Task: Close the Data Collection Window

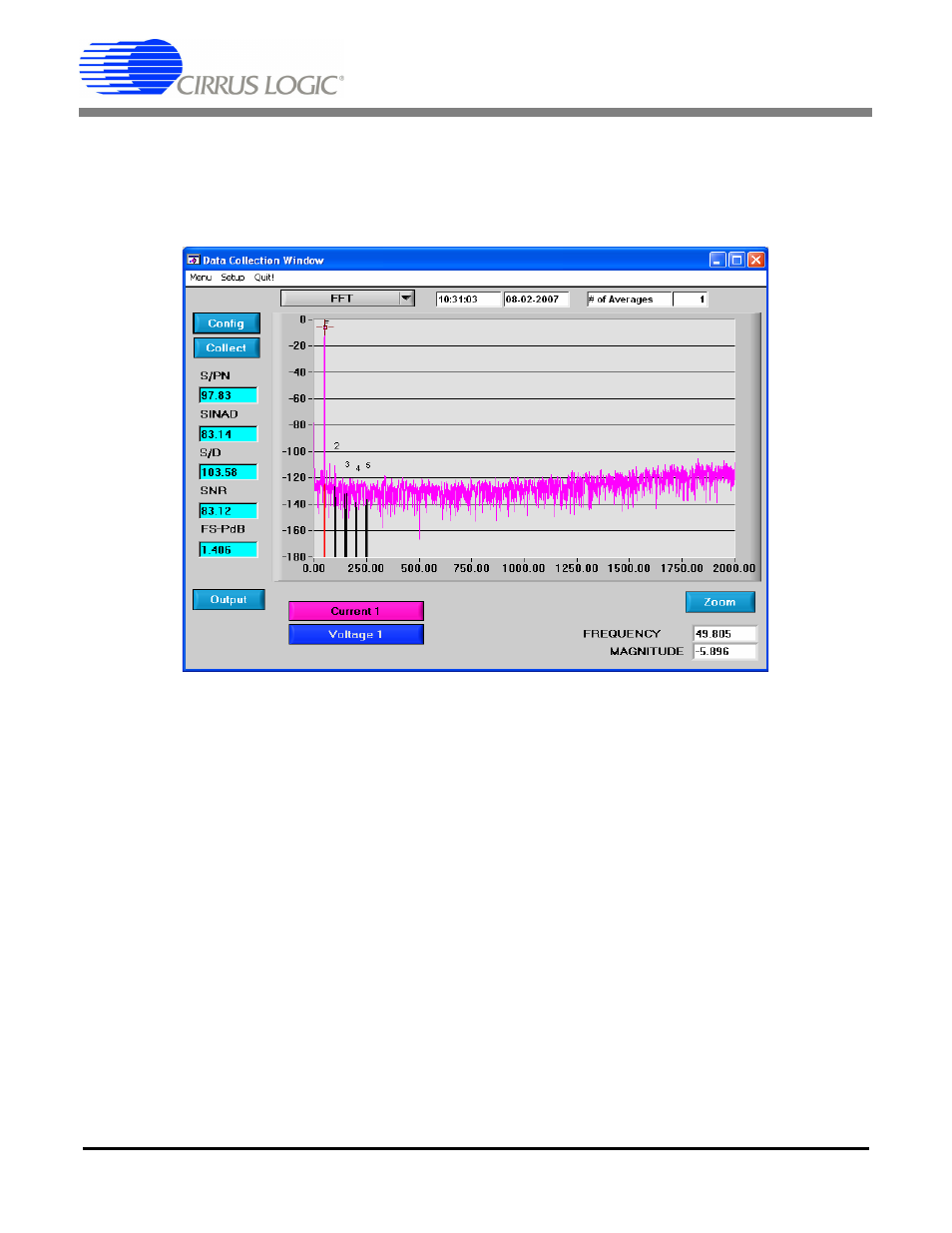Action: pyautogui.click(x=755, y=260)
